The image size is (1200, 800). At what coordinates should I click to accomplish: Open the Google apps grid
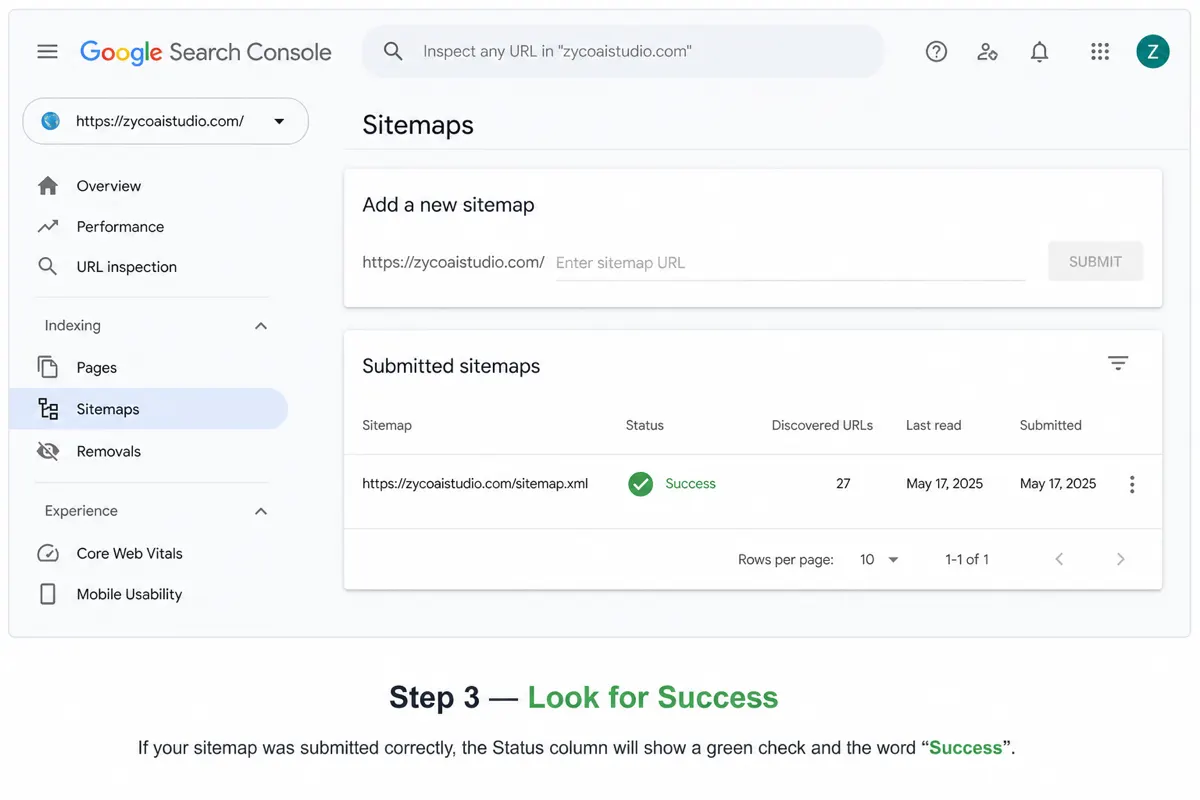tap(1100, 52)
